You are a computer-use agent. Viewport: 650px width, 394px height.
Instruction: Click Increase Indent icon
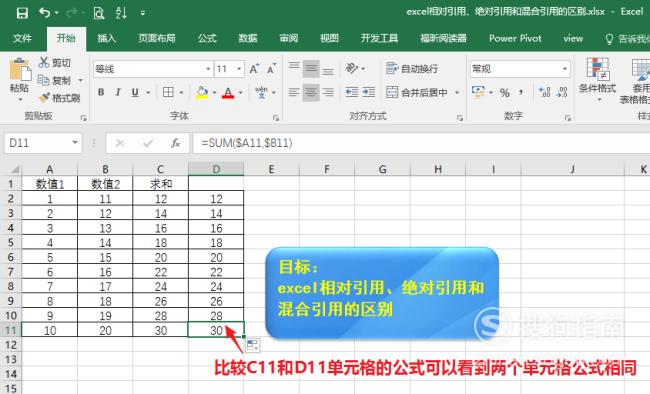coord(369,92)
